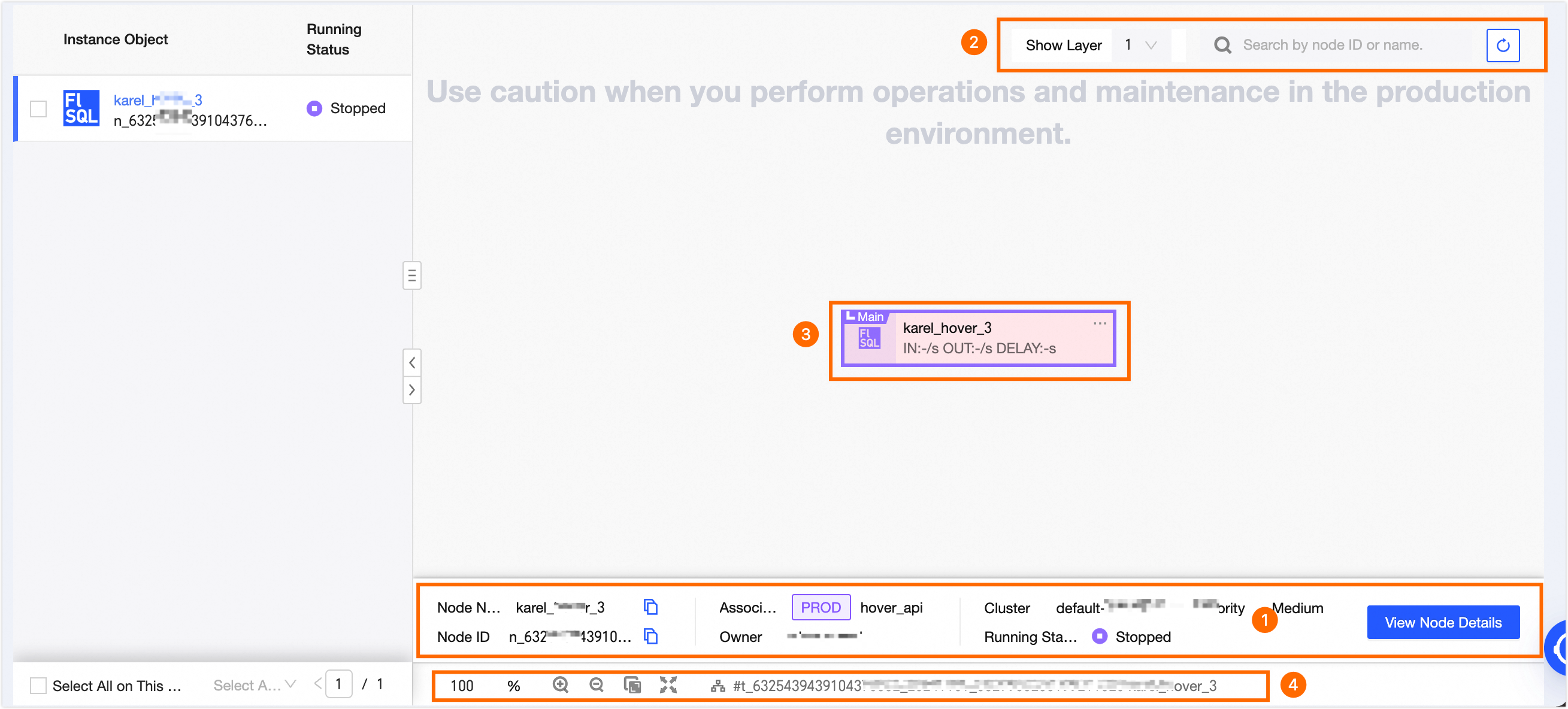Enable Select All on This Page checkbox
This screenshot has width=1568, height=709.
(x=38, y=685)
